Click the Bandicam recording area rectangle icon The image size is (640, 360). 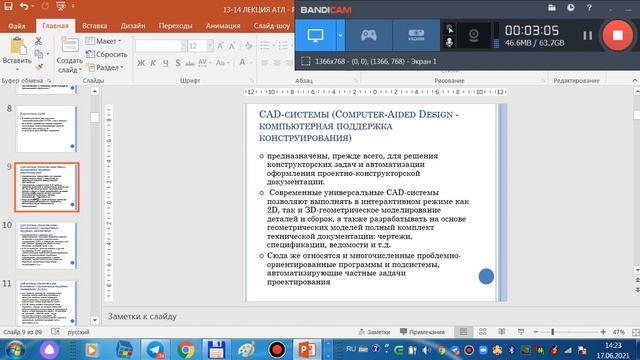tap(305, 61)
